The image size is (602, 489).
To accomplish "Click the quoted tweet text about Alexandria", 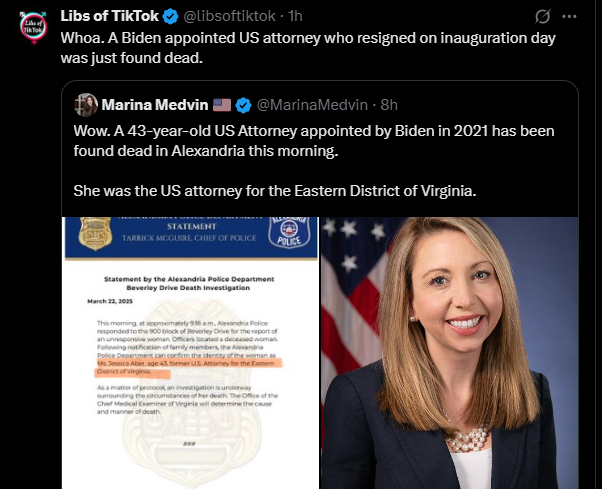I will click(x=314, y=141).
